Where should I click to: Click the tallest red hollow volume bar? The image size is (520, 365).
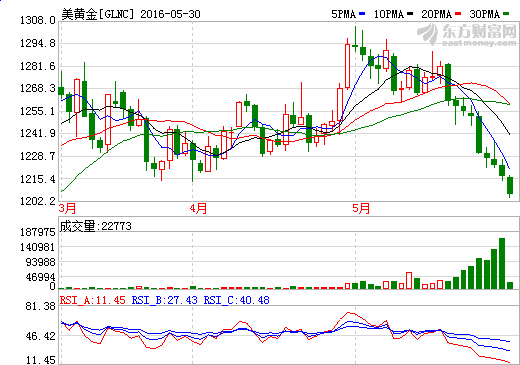point(409,281)
